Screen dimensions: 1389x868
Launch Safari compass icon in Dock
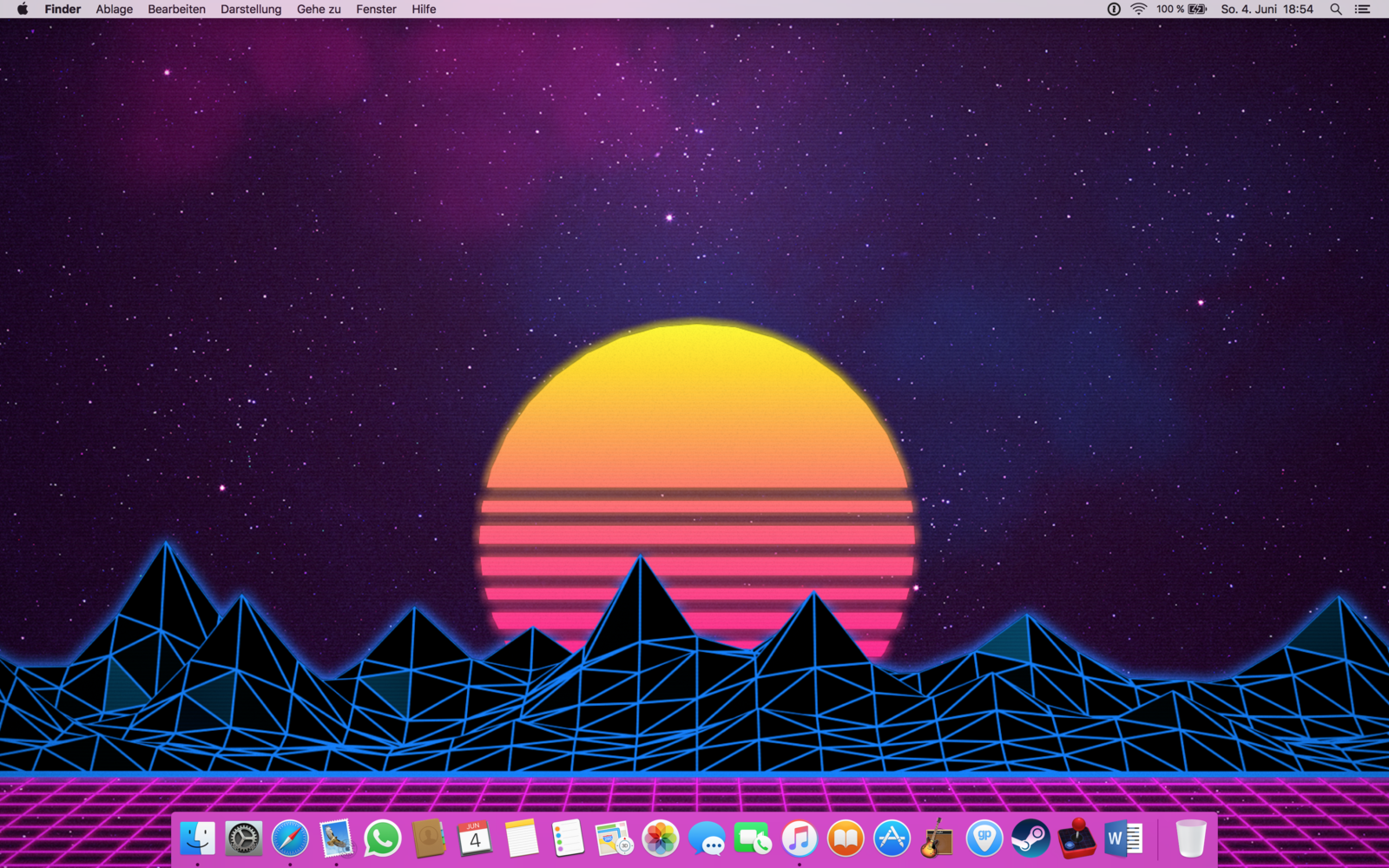(x=290, y=838)
